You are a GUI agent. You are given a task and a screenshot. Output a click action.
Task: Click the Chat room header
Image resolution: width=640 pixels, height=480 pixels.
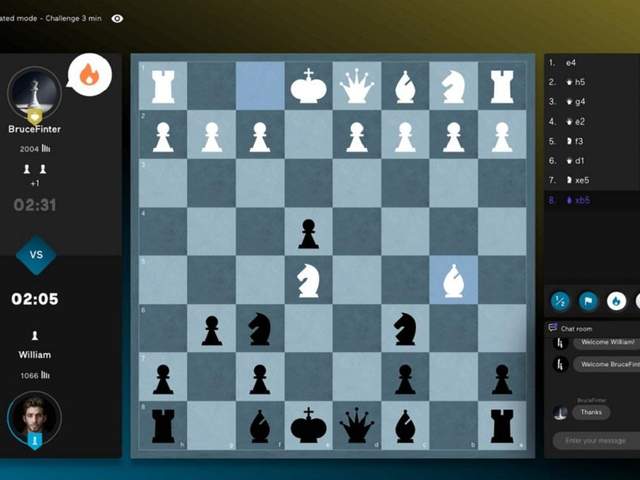(576, 328)
